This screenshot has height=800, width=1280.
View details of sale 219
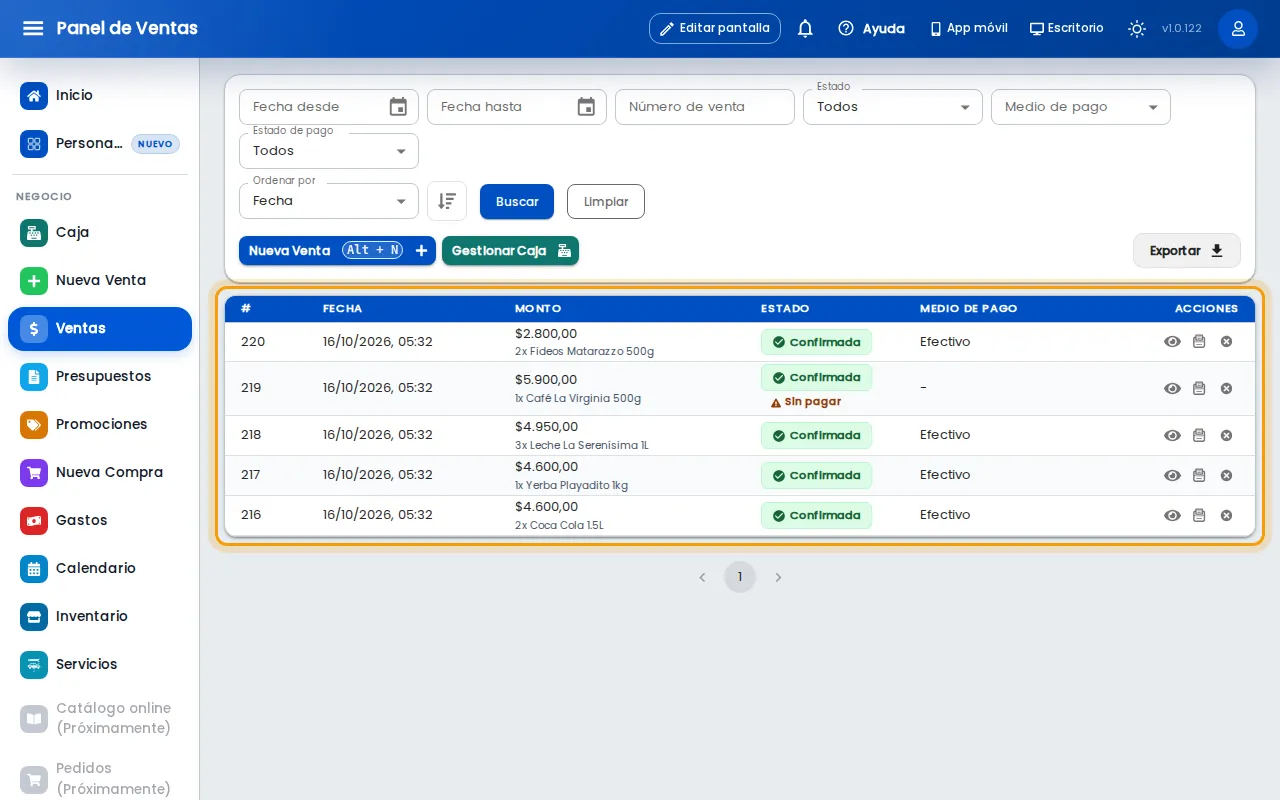tap(1172, 389)
